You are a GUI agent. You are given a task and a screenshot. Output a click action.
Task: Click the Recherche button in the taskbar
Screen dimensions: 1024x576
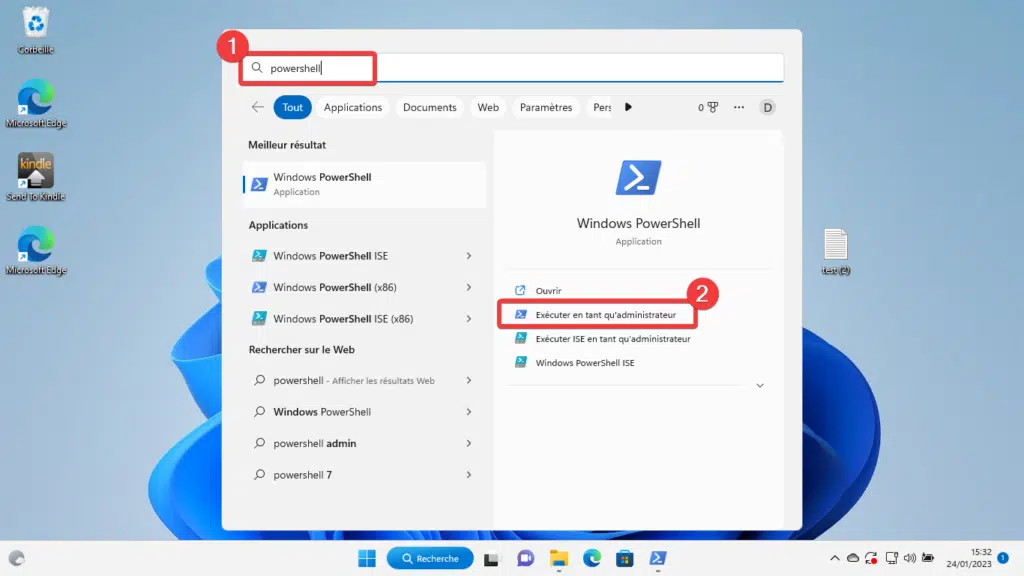430,558
